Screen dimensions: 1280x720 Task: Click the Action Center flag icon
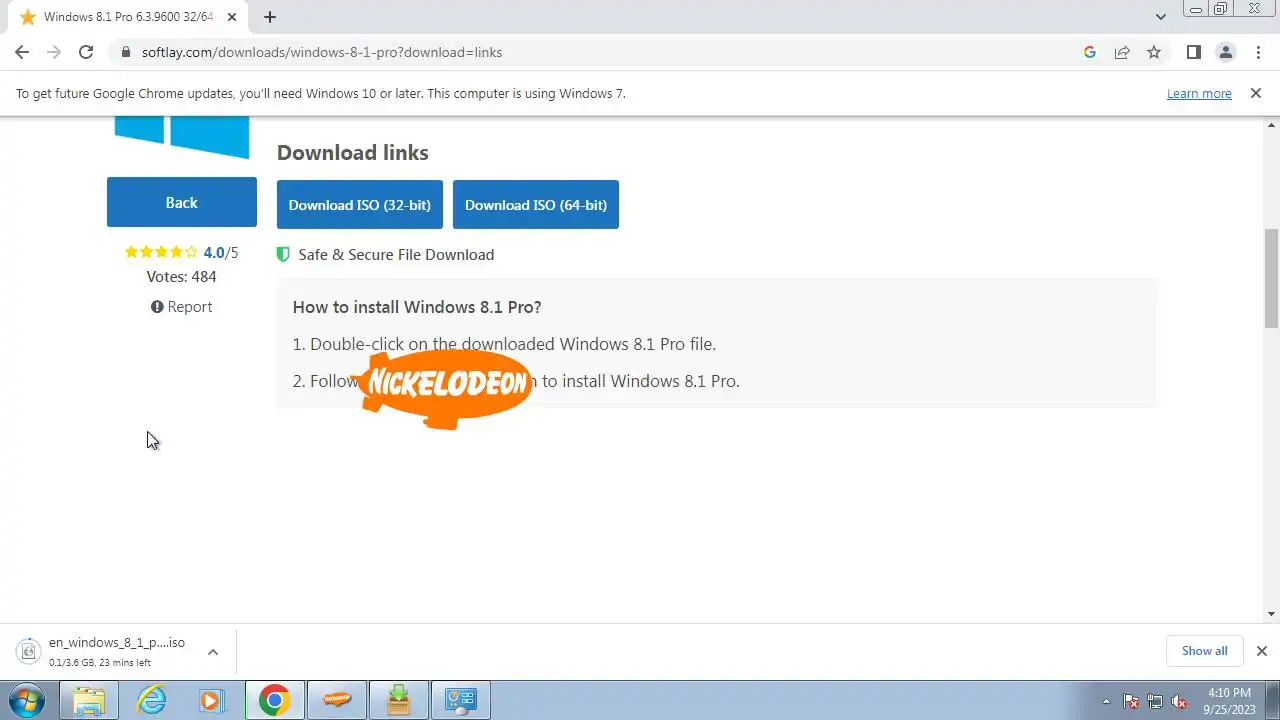pos(1131,701)
